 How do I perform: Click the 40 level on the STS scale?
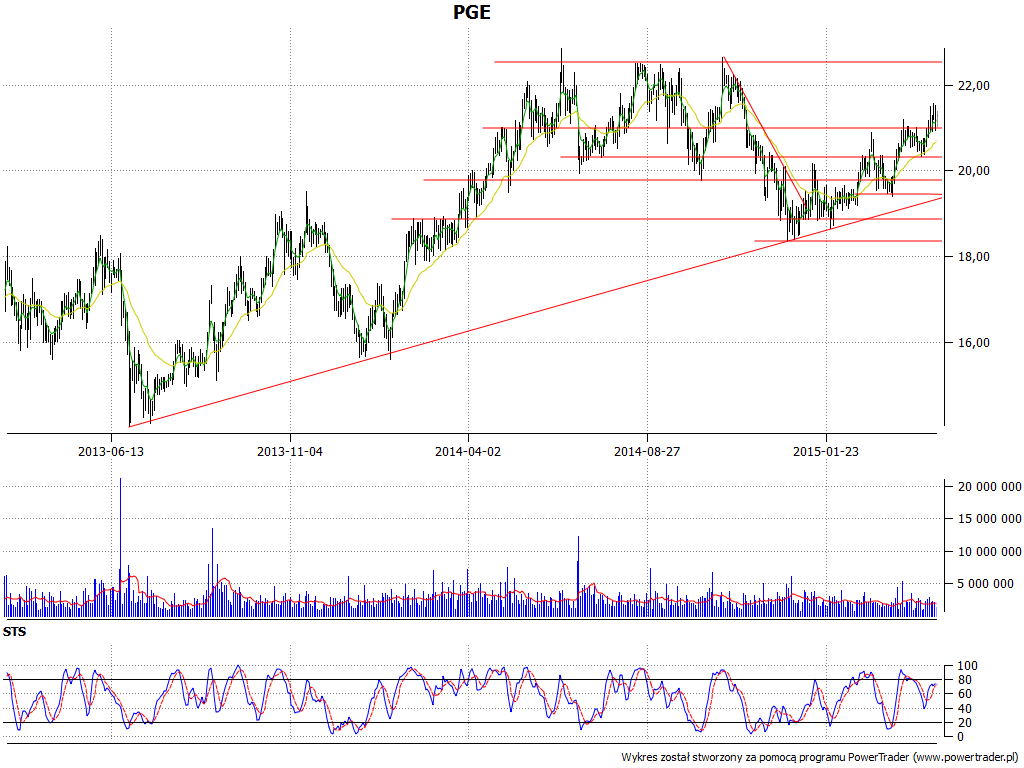coord(964,709)
